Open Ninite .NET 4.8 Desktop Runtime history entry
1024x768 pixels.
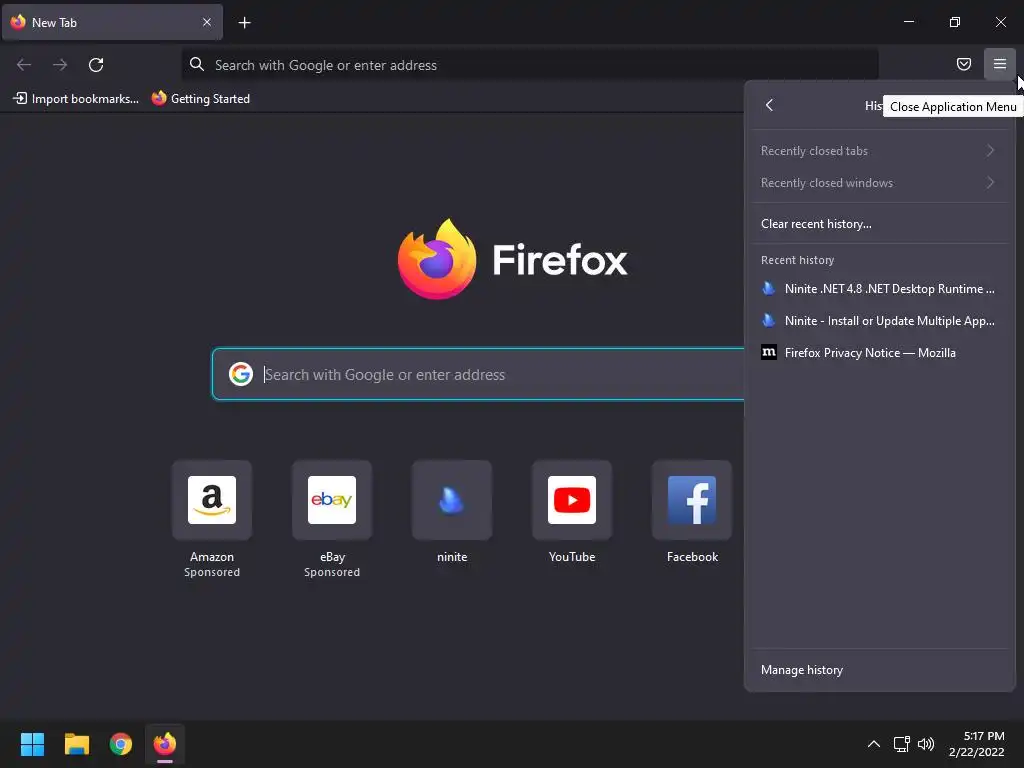(879, 289)
